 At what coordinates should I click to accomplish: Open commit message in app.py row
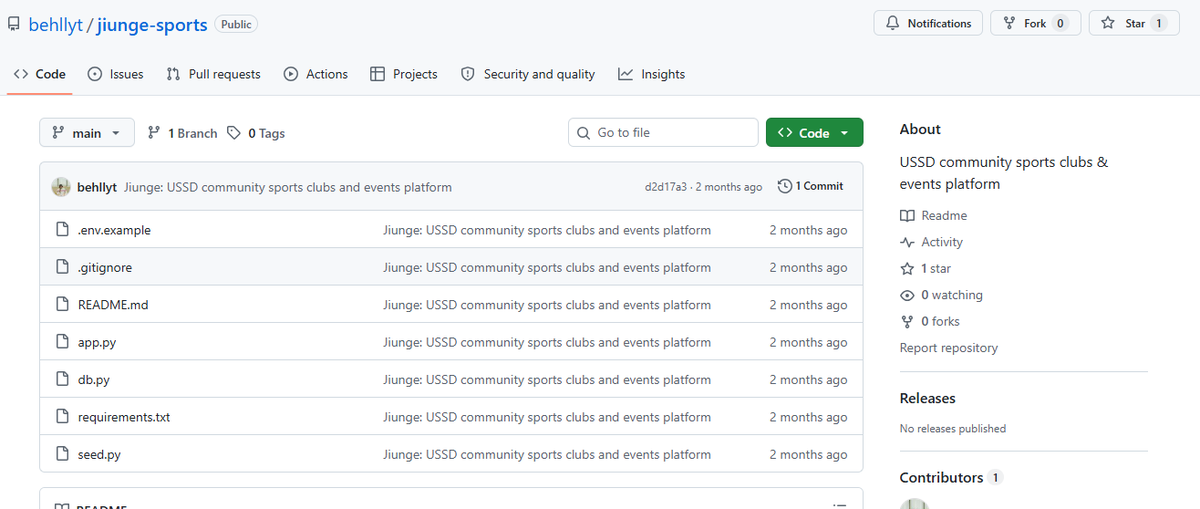point(547,342)
